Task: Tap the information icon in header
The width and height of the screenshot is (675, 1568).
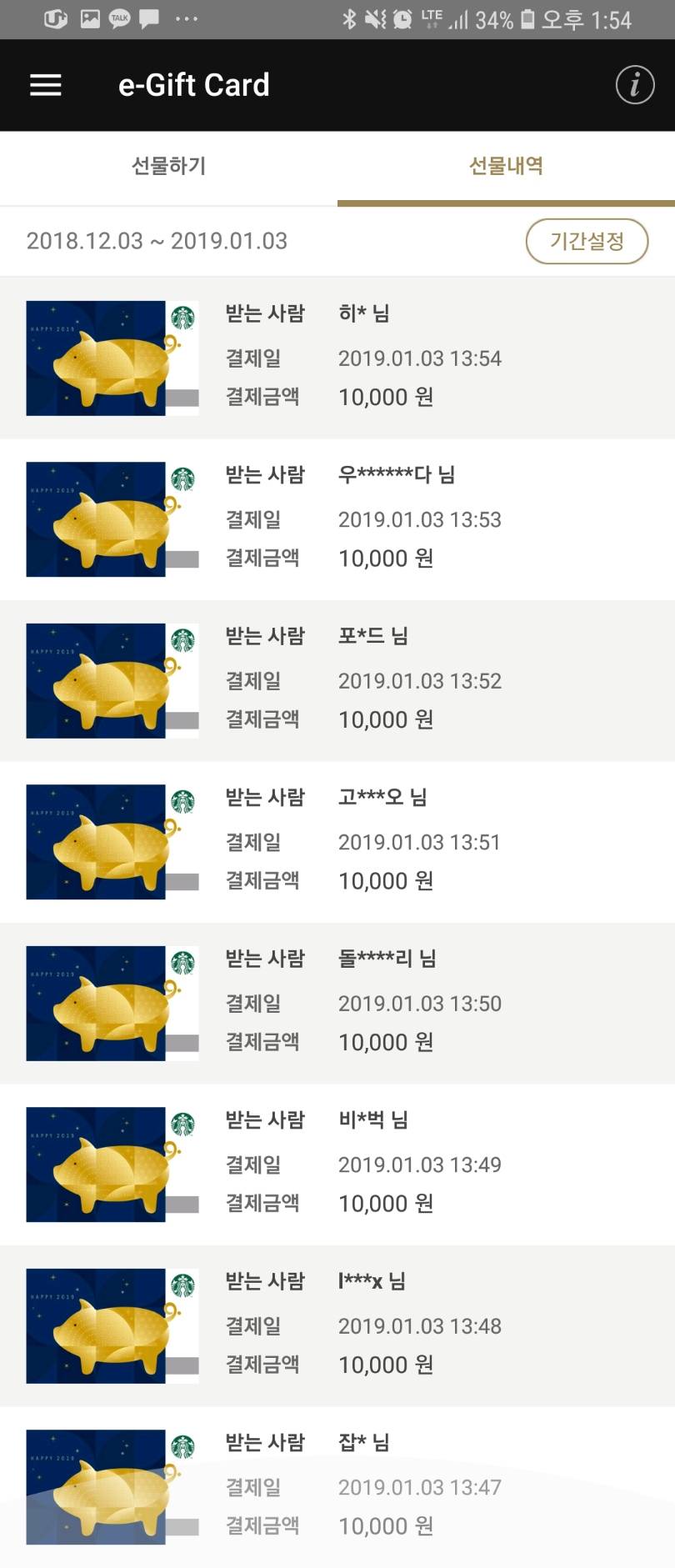Action: pos(634,85)
